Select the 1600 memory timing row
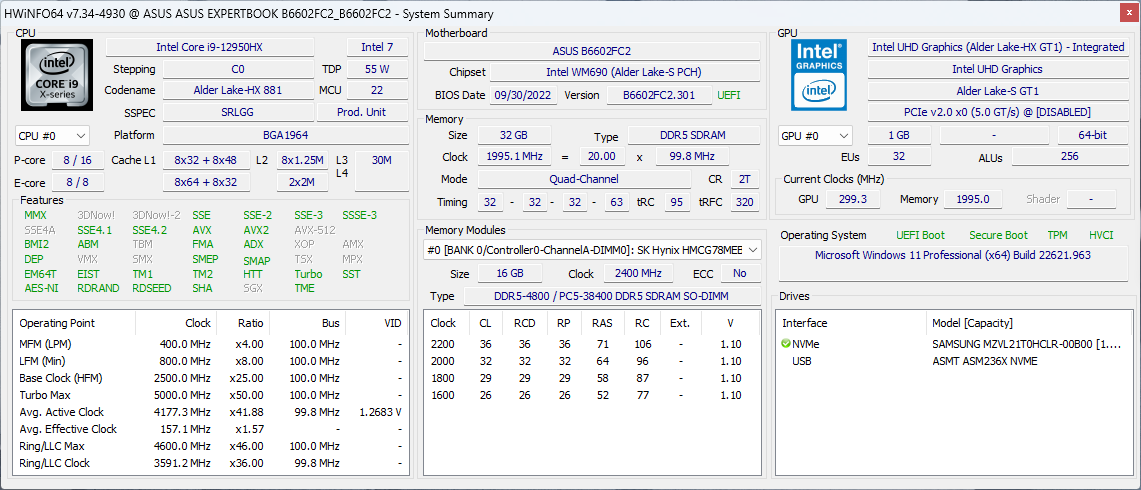The height and width of the screenshot is (490, 1141). (592, 395)
